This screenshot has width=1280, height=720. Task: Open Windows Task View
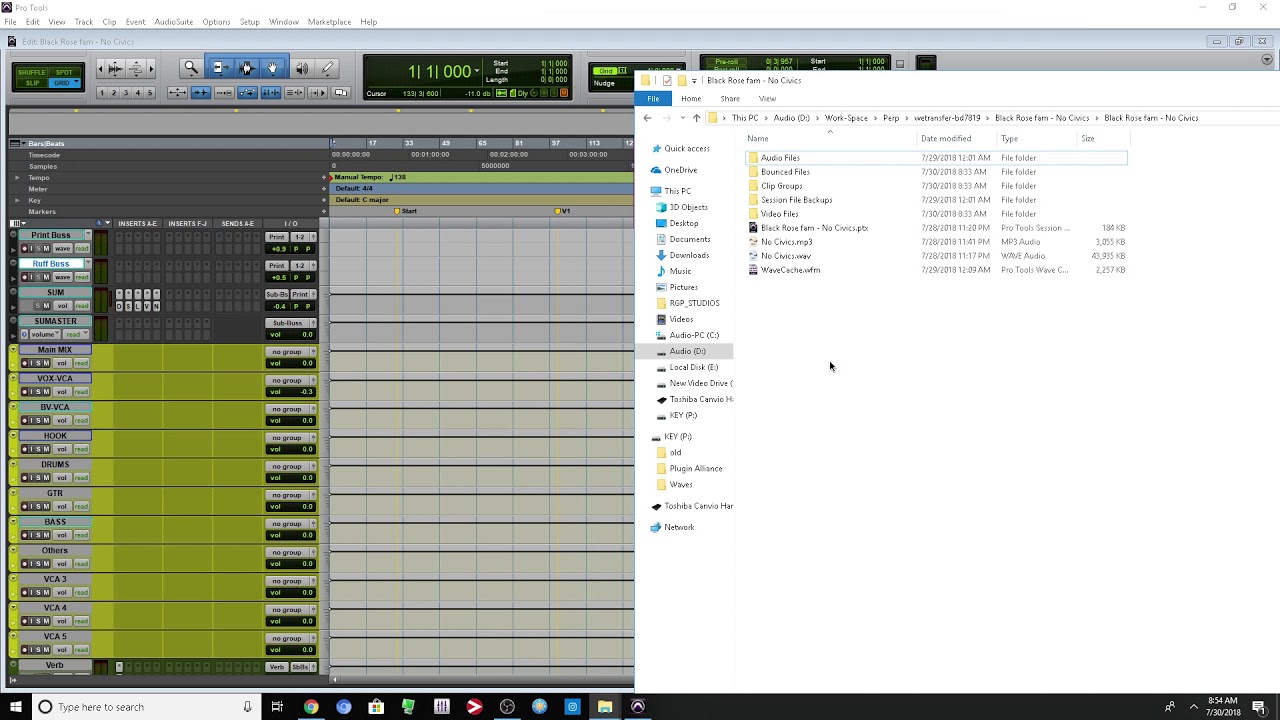coord(277,707)
